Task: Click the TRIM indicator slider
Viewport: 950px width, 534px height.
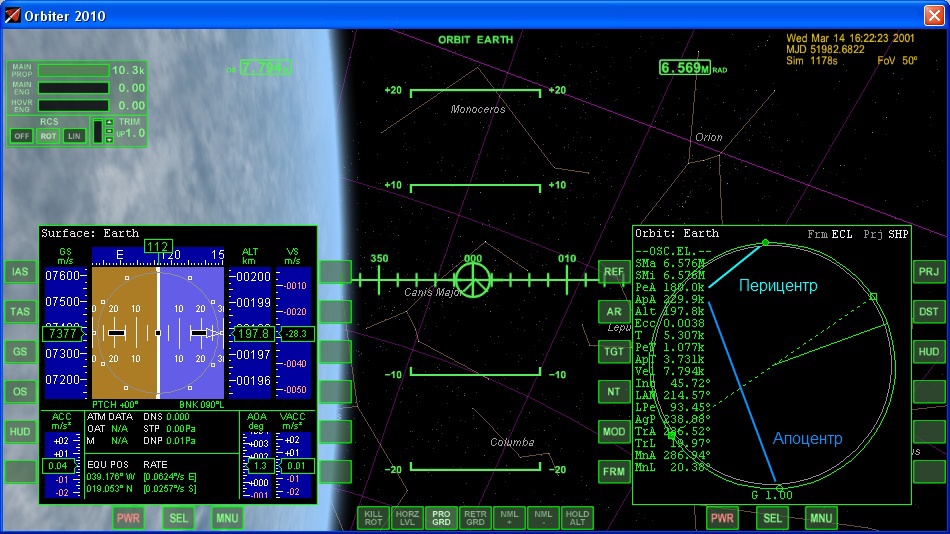Action: [x=98, y=131]
